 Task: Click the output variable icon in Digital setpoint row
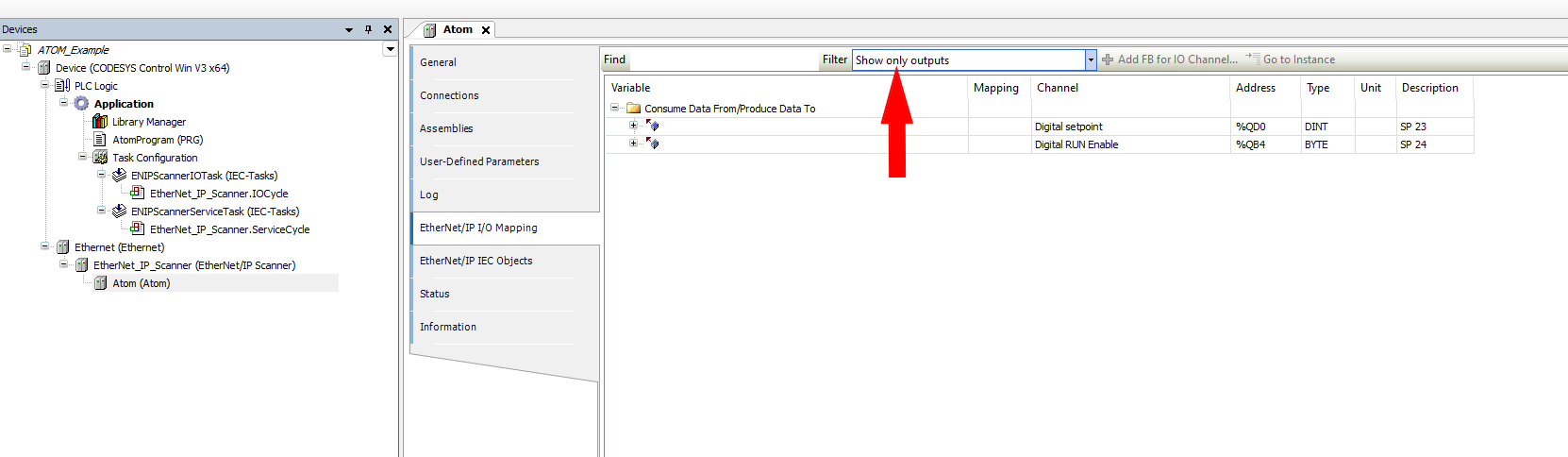pos(652,126)
